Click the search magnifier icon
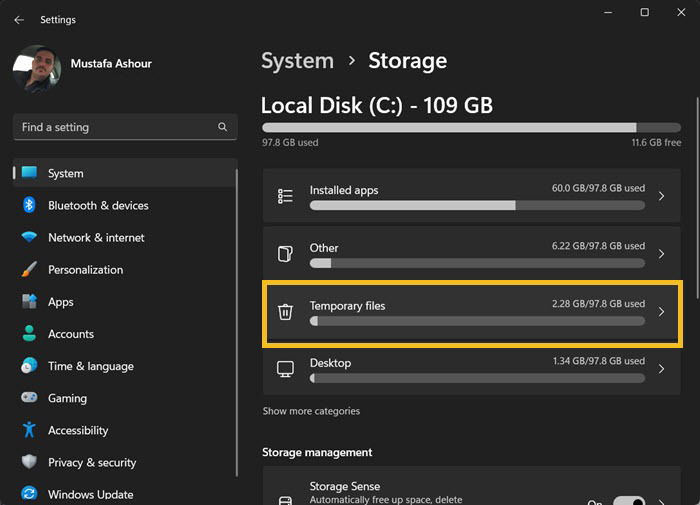This screenshot has height=505, width=700. pyautogui.click(x=222, y=127)
